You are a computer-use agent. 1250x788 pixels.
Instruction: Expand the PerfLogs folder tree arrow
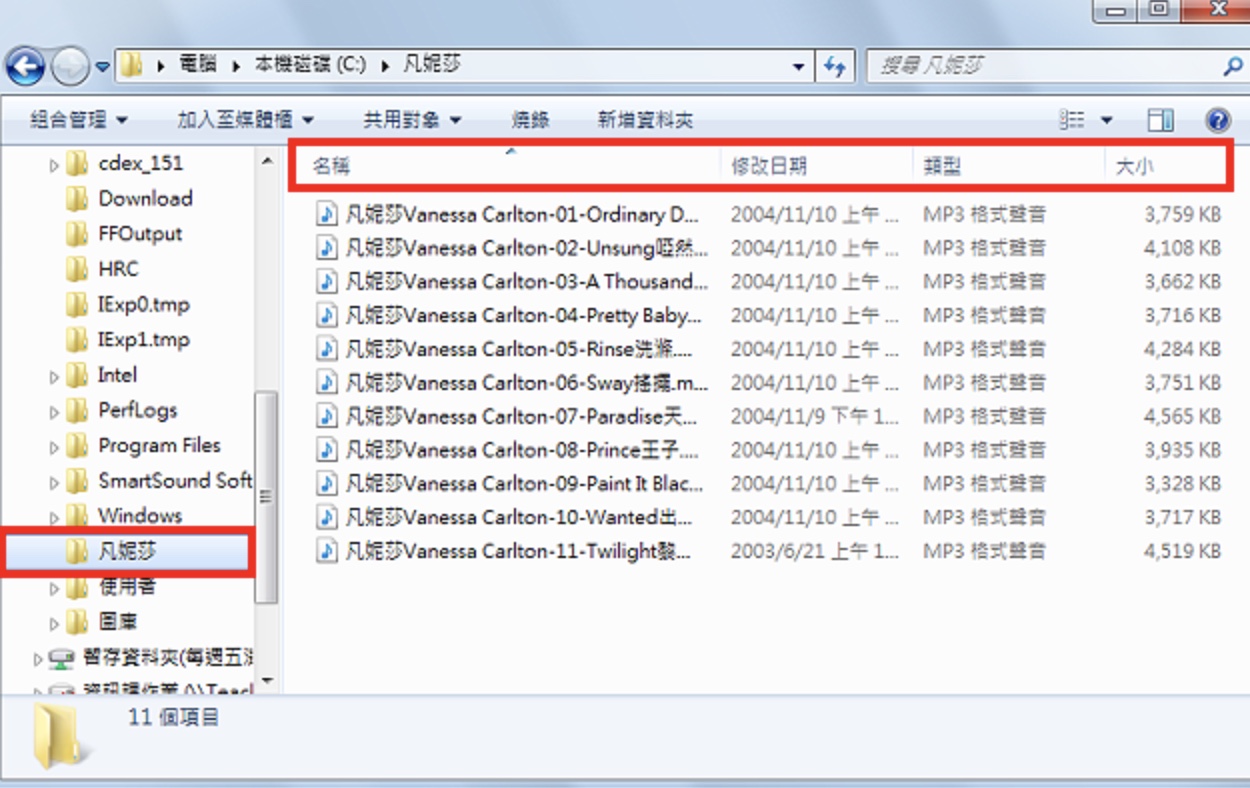54,411
